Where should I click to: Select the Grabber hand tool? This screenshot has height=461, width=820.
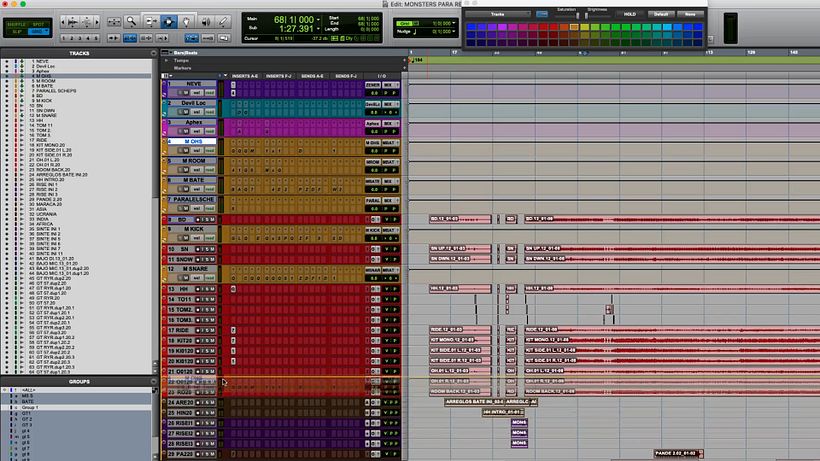186,21
